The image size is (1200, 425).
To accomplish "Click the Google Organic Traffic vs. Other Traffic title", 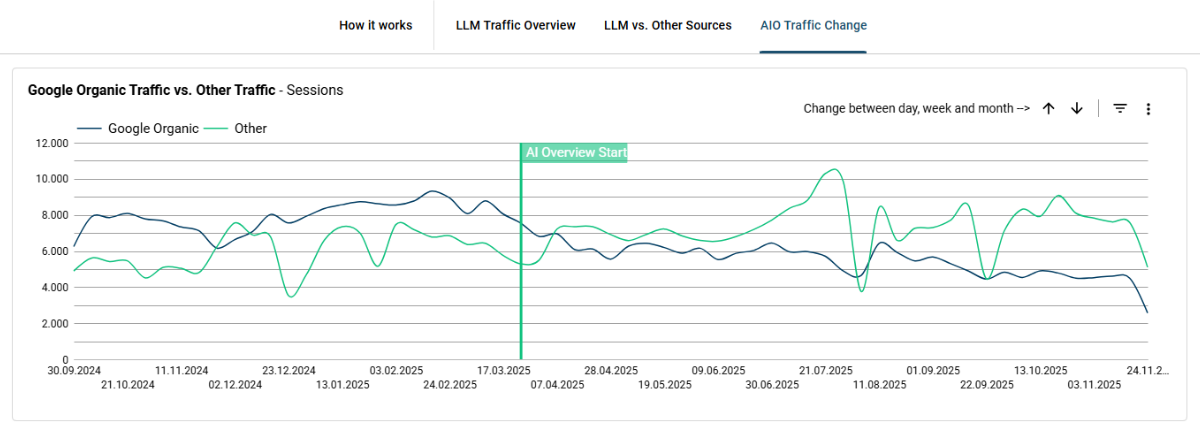I will [151, 90].
